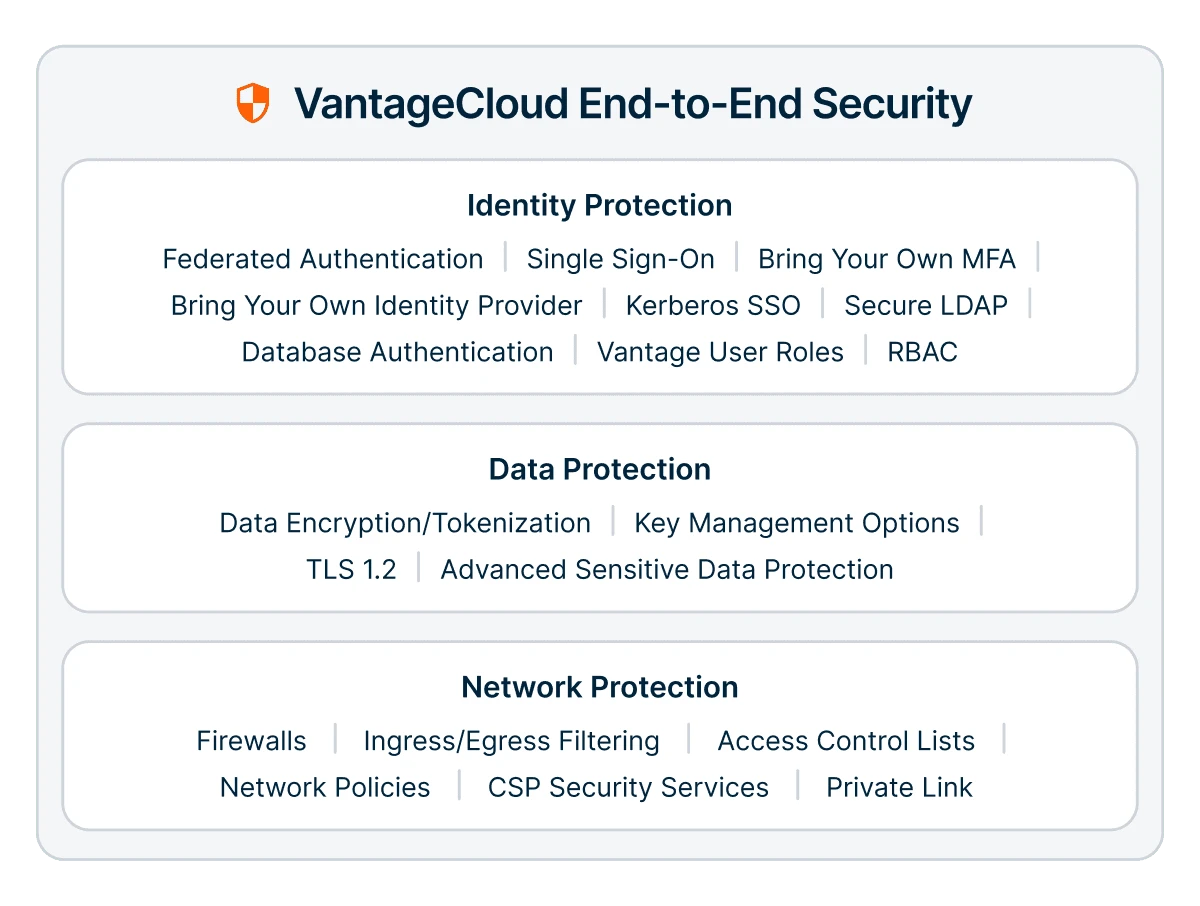Select the Identity Protection heading
1200x906 pixels.
[x=600, y=205]
